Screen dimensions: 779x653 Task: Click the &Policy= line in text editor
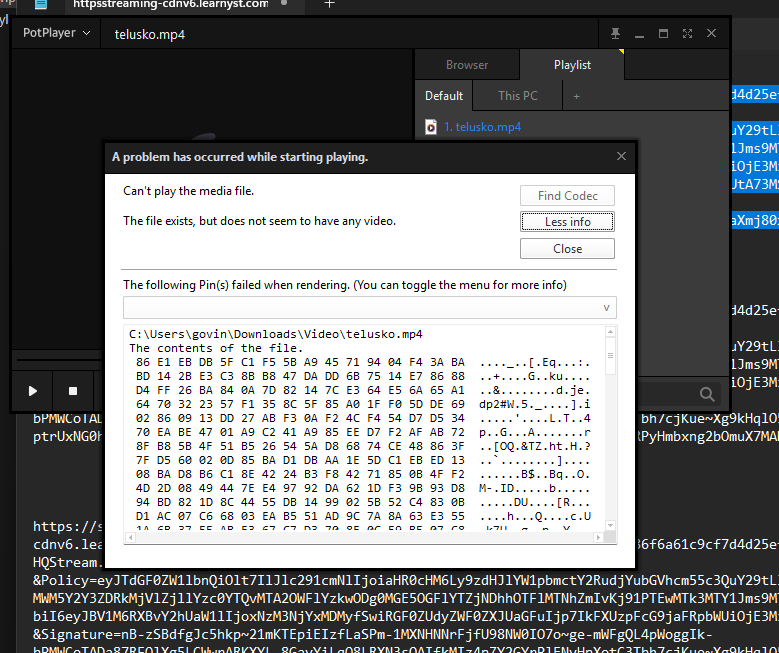tap(405, 580)
